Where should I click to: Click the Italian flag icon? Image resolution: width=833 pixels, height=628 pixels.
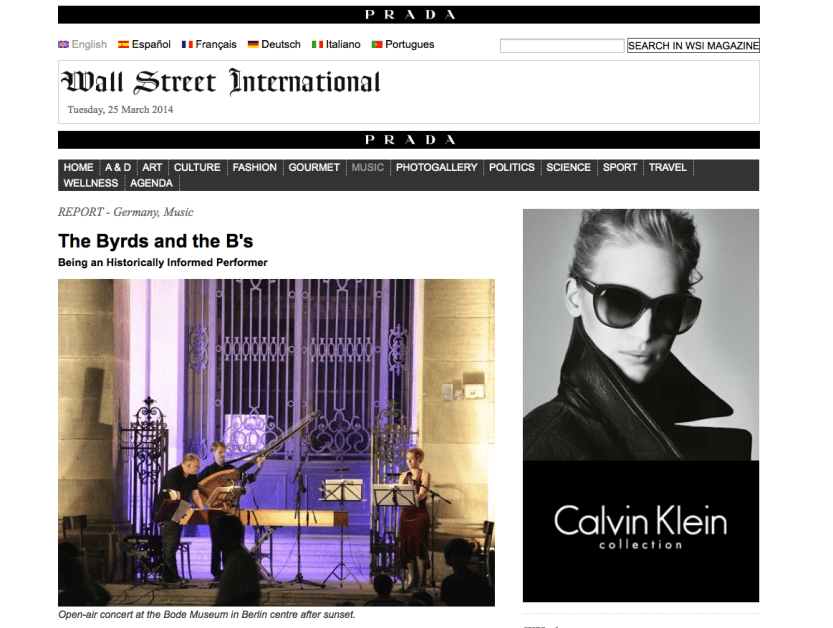click(x=318, y=45)
